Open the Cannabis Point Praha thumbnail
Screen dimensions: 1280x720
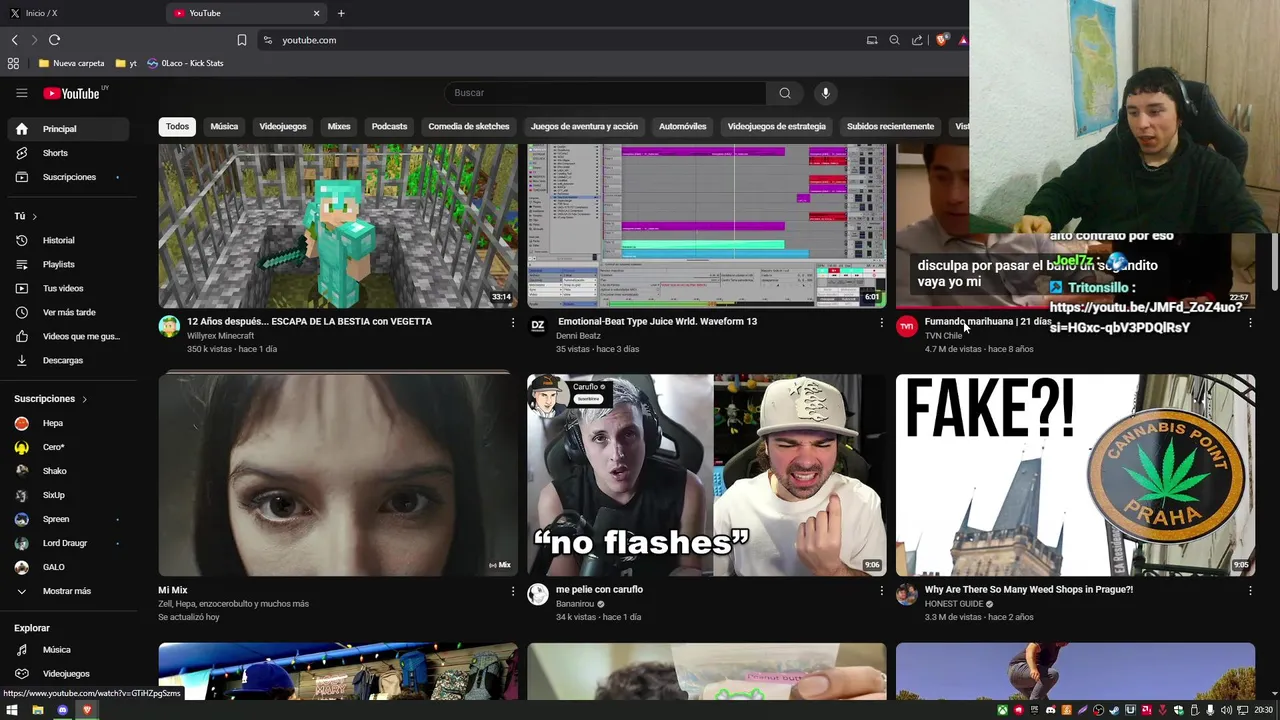coord(1075,475)
